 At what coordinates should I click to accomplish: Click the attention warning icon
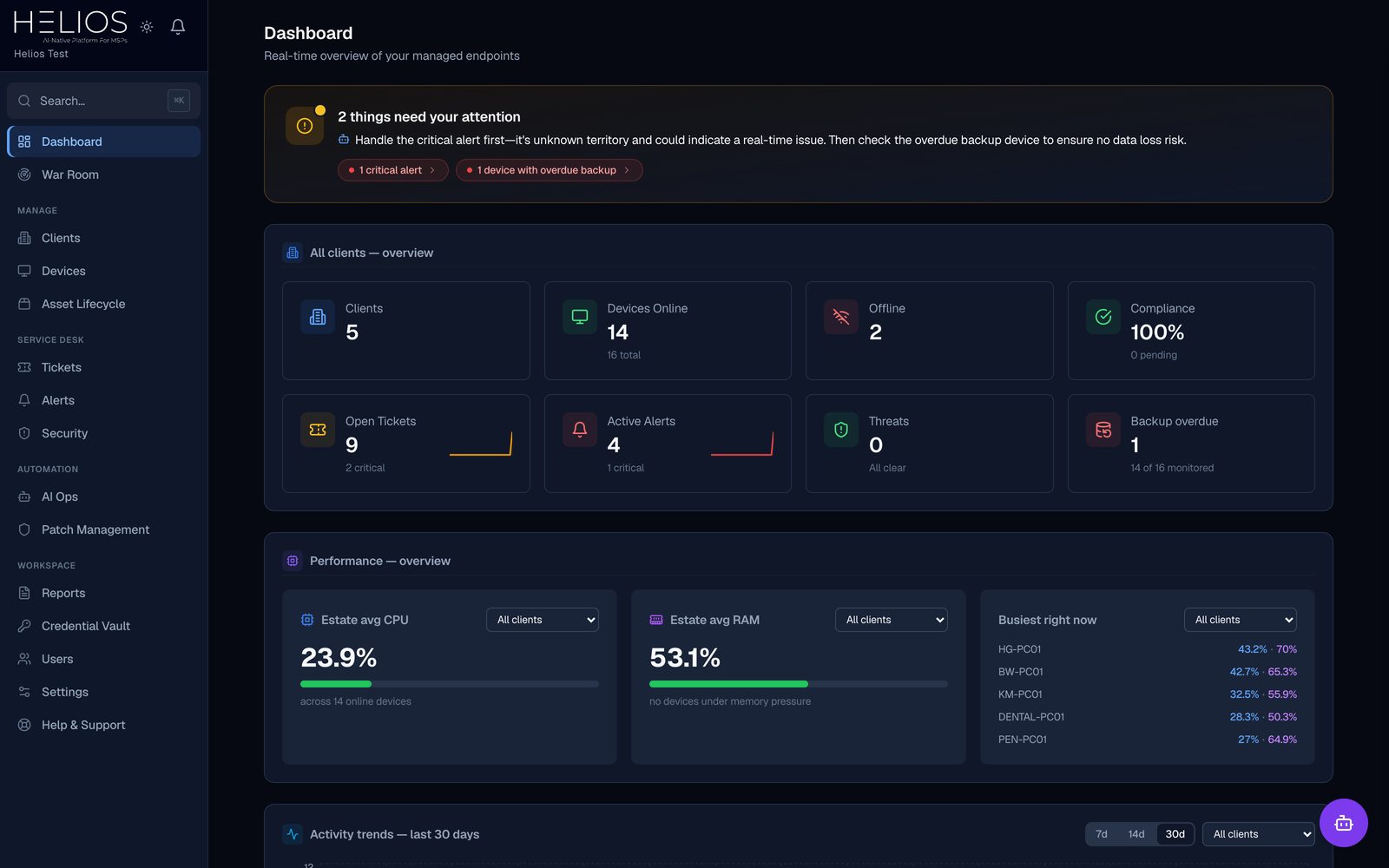[x=305, y=126]
